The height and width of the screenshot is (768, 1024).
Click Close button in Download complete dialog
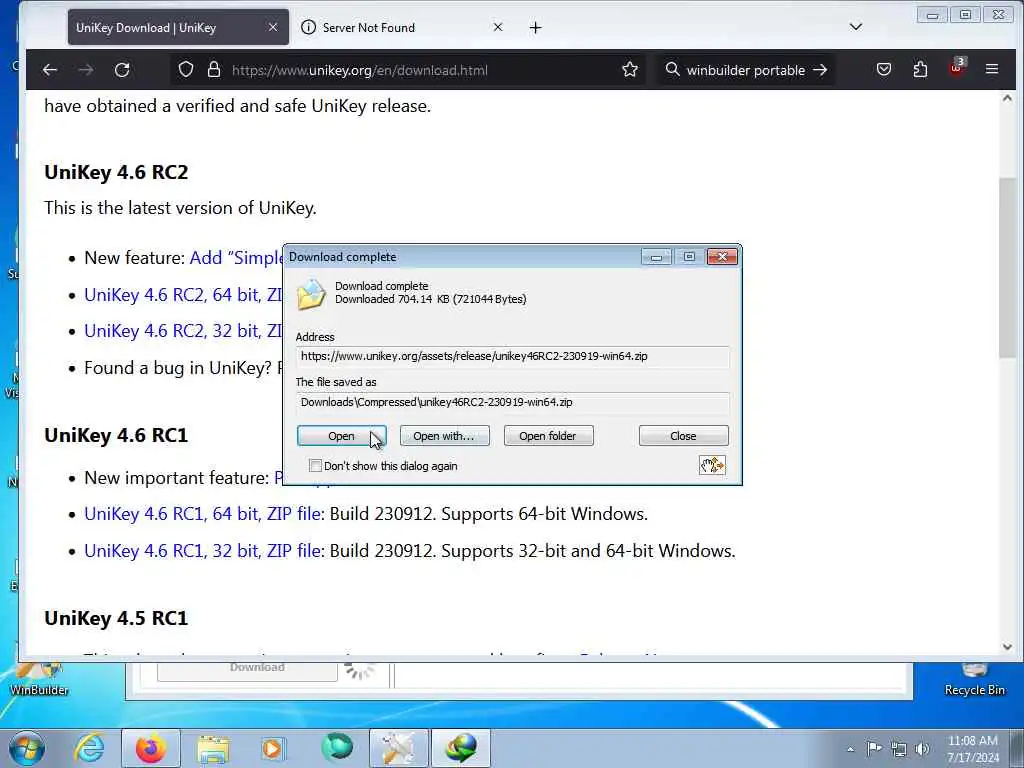[x=683, y=436]
